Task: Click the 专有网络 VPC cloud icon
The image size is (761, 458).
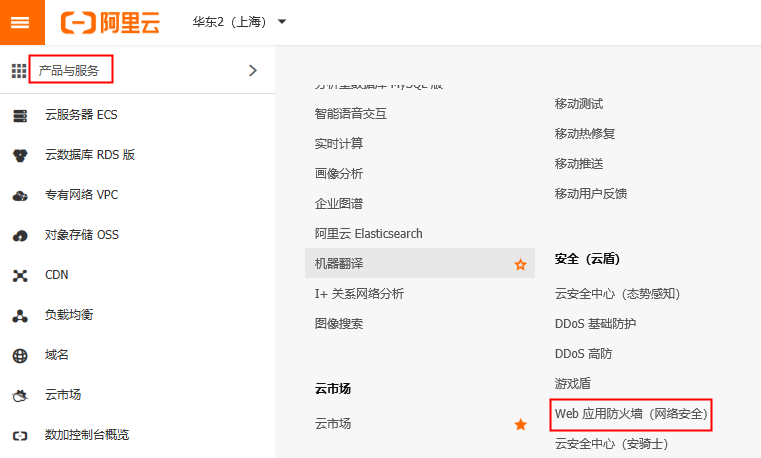Action: click(20, 196)
